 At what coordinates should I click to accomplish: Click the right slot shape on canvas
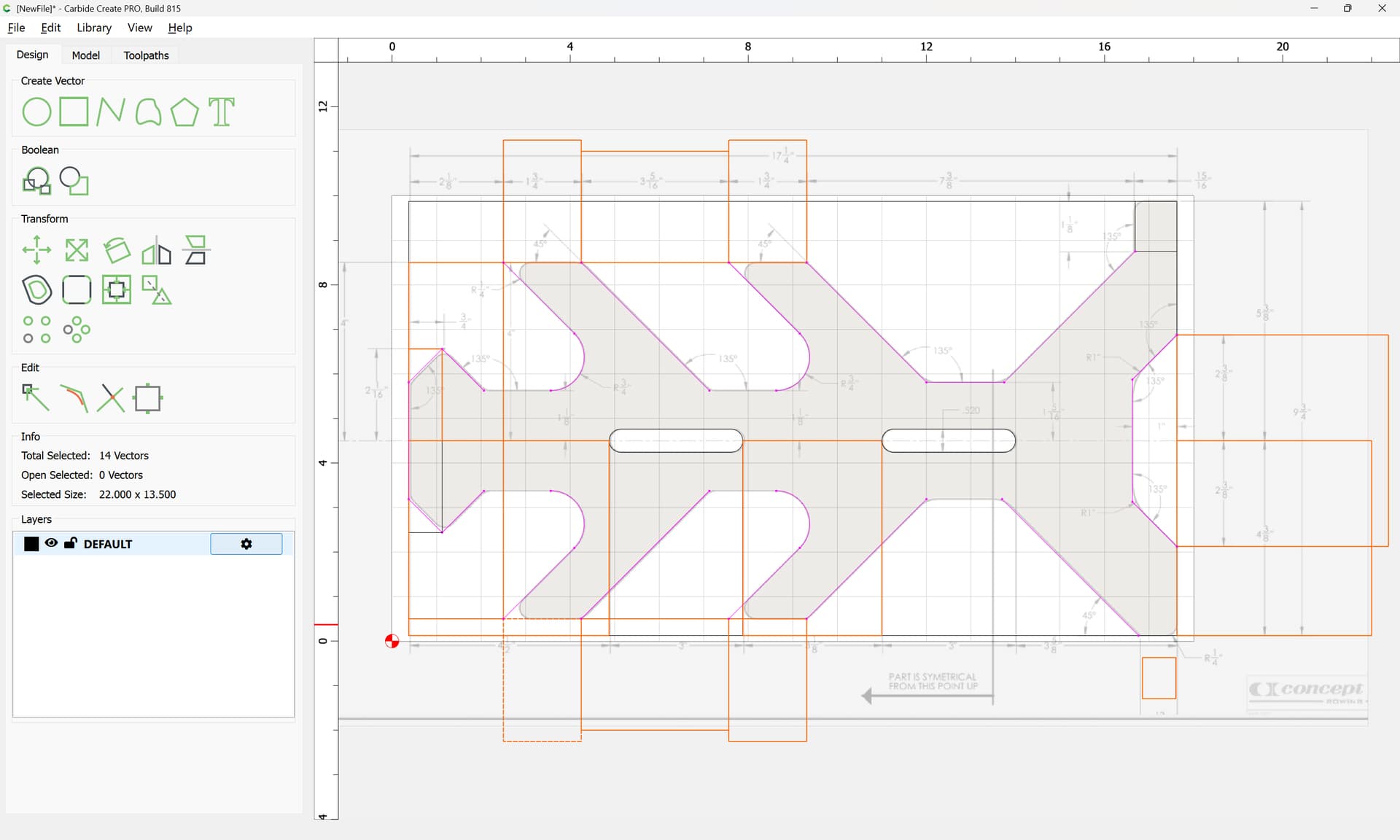point(949,440)
